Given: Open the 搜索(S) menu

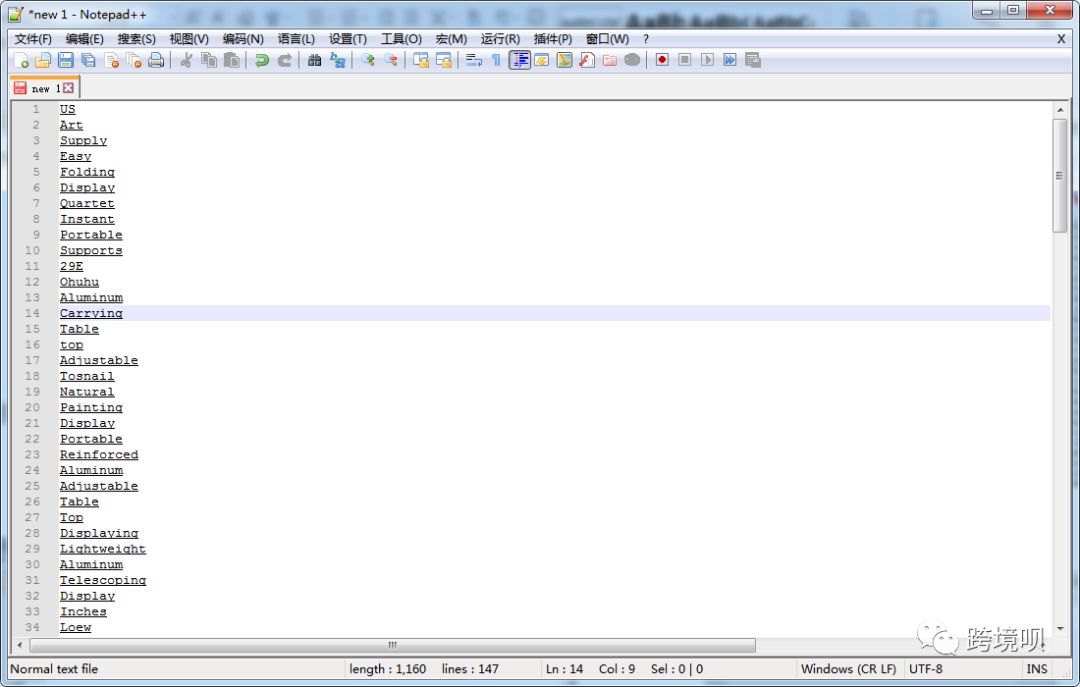Looking at the screenshot, I should [x=136, y=39].
